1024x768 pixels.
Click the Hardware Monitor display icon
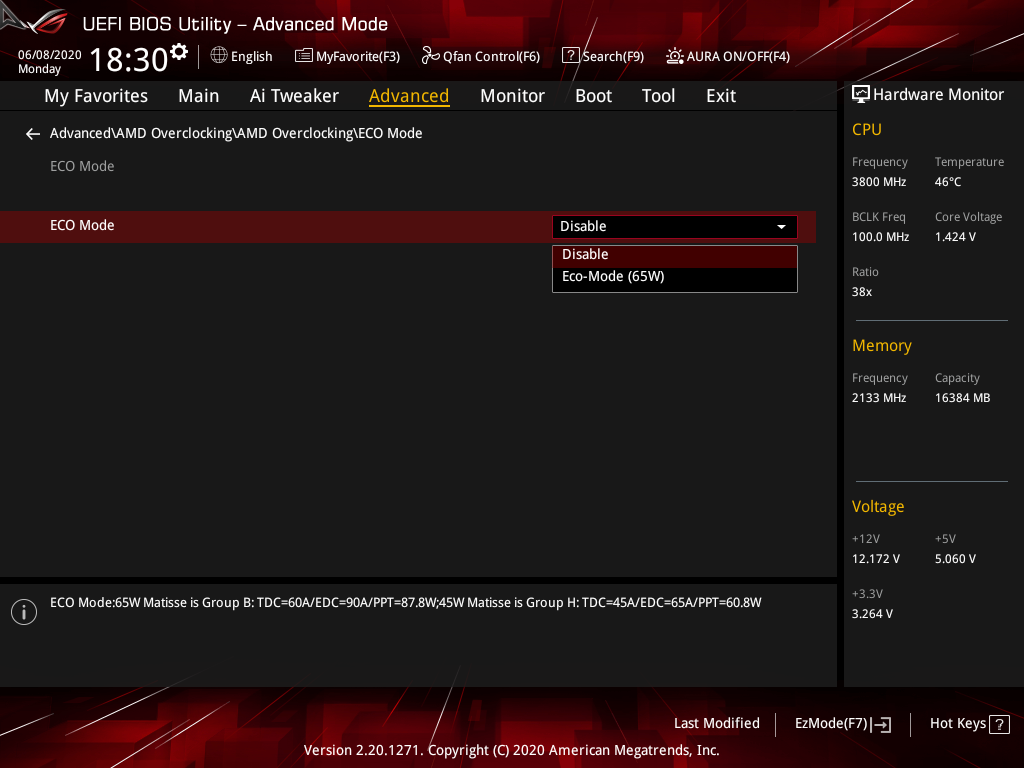[x=861, y=95]
